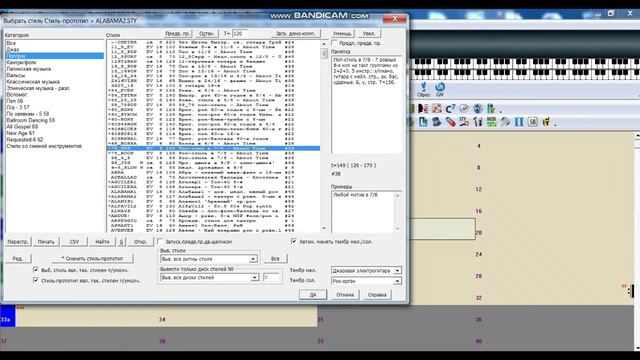
Task: Click the yellow plug icon in lower toolbar
Action: click(x=546, y=122)
